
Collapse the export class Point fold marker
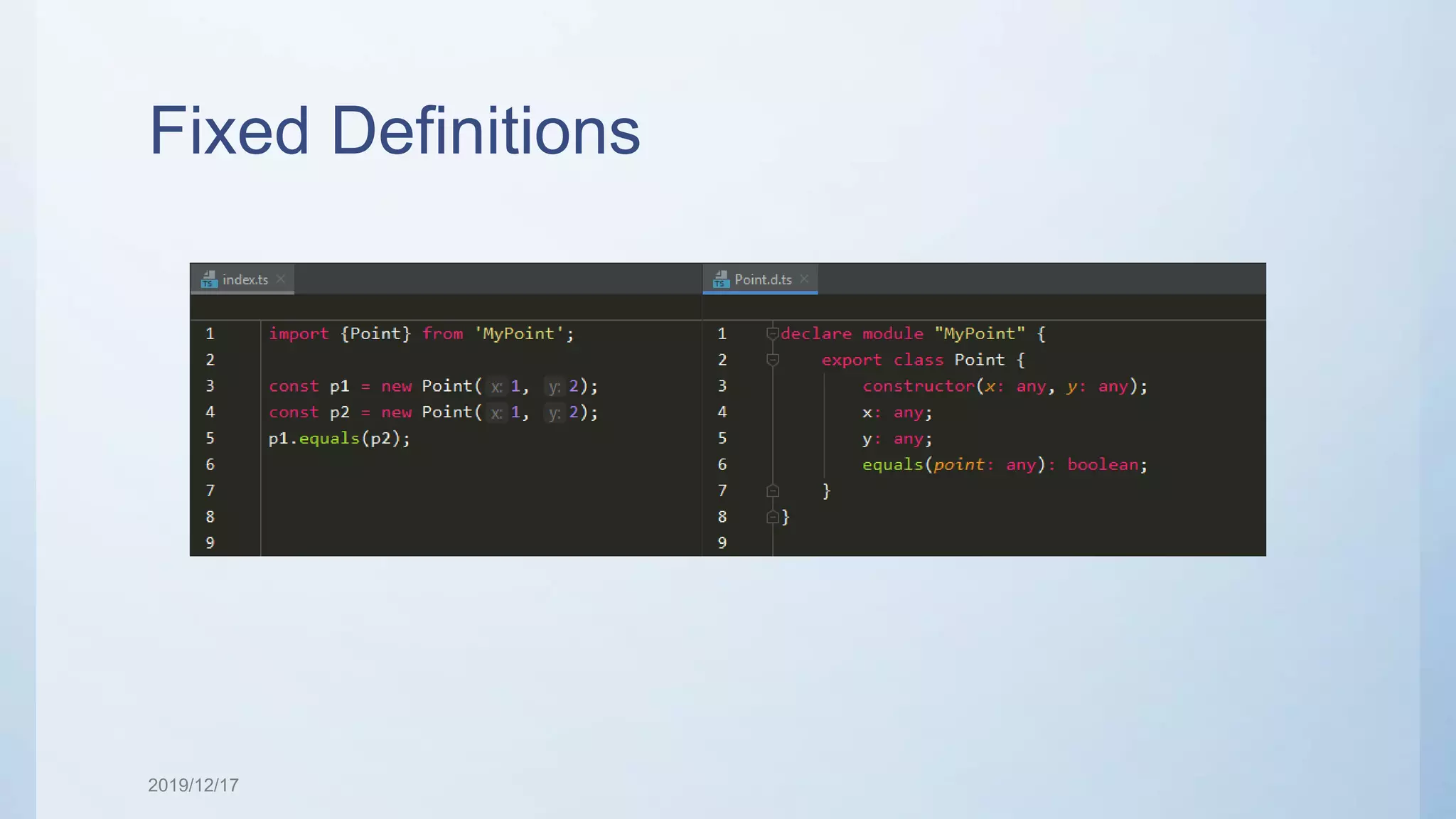pos(773,360)
